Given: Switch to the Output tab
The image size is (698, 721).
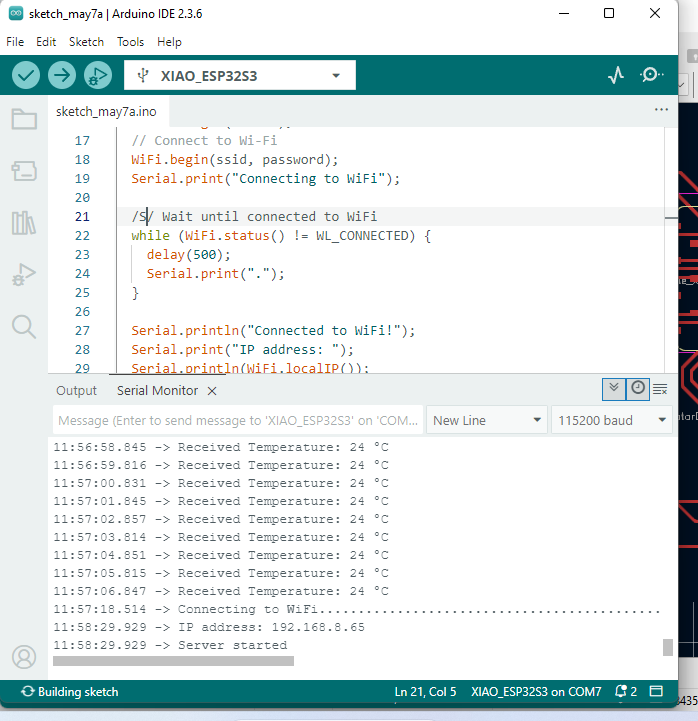Looking at the screenshot, I should [76, 390].
